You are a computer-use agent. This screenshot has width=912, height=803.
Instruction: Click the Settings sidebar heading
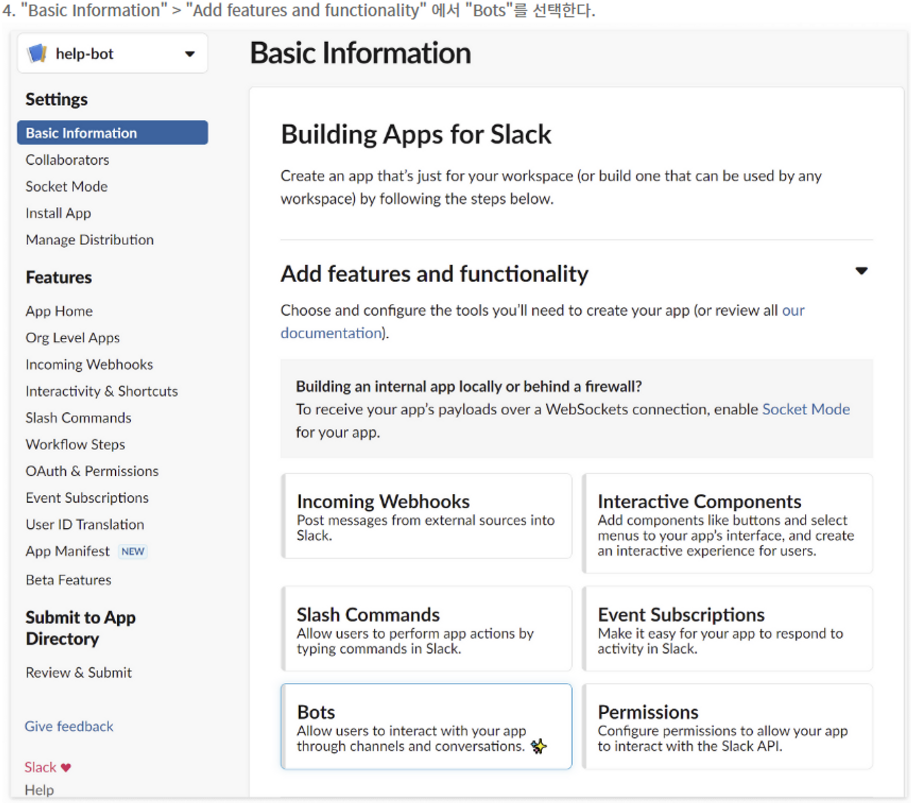[56, 99]
